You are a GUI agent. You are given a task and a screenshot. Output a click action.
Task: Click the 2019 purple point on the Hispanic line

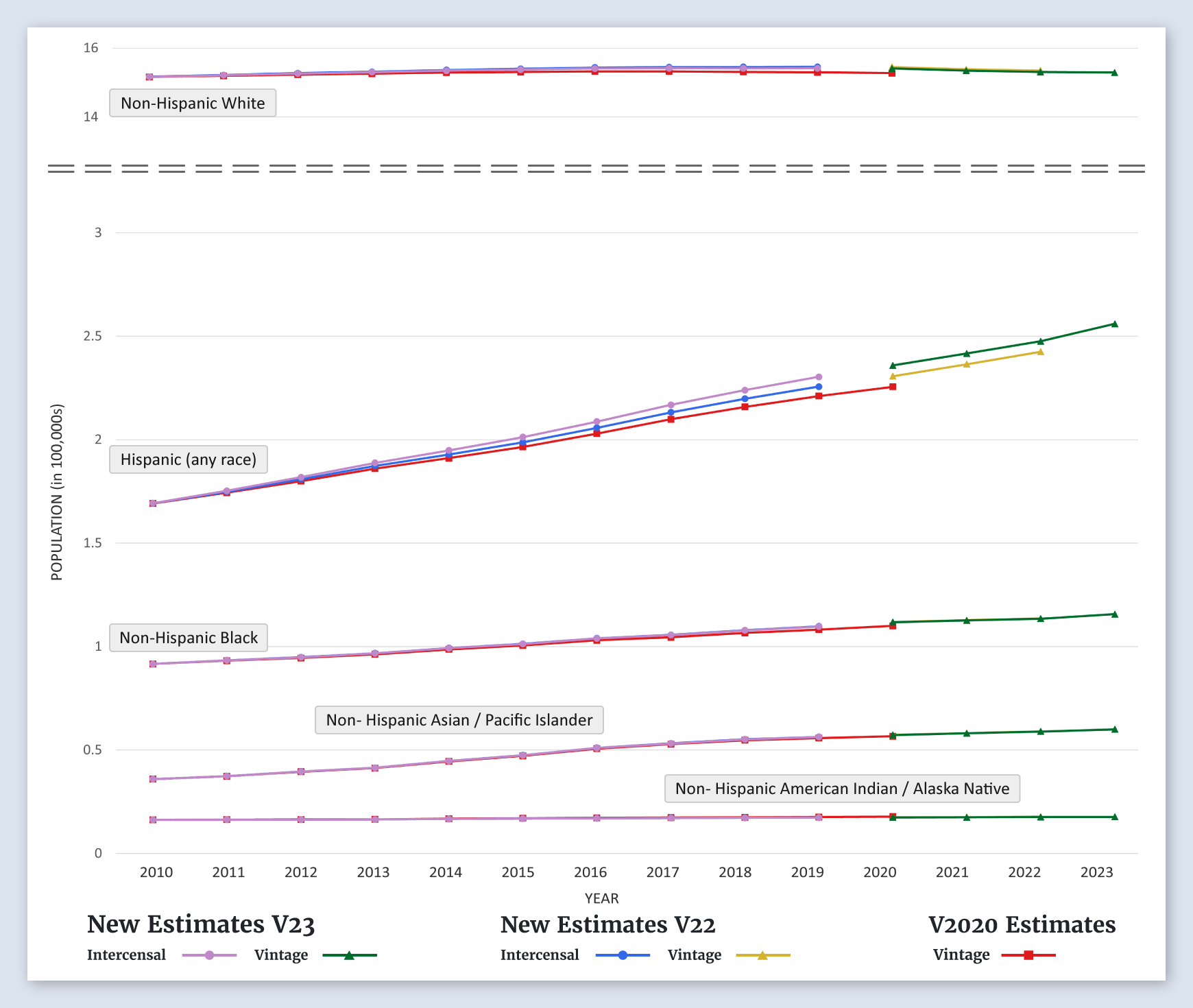pos(819,377)
